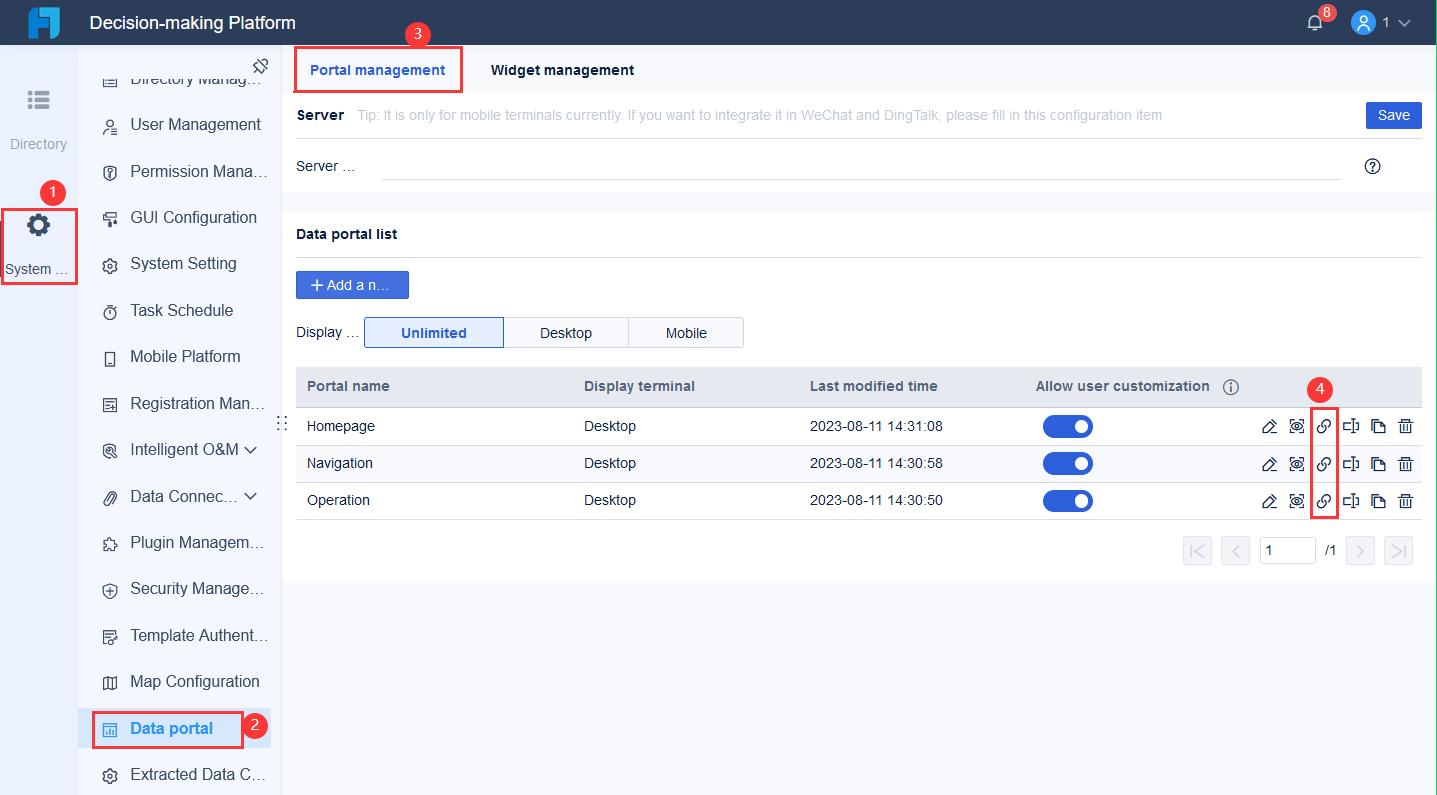Click the page number input field
Screen dimensions: 1437x795
(x=1287, y=550)
